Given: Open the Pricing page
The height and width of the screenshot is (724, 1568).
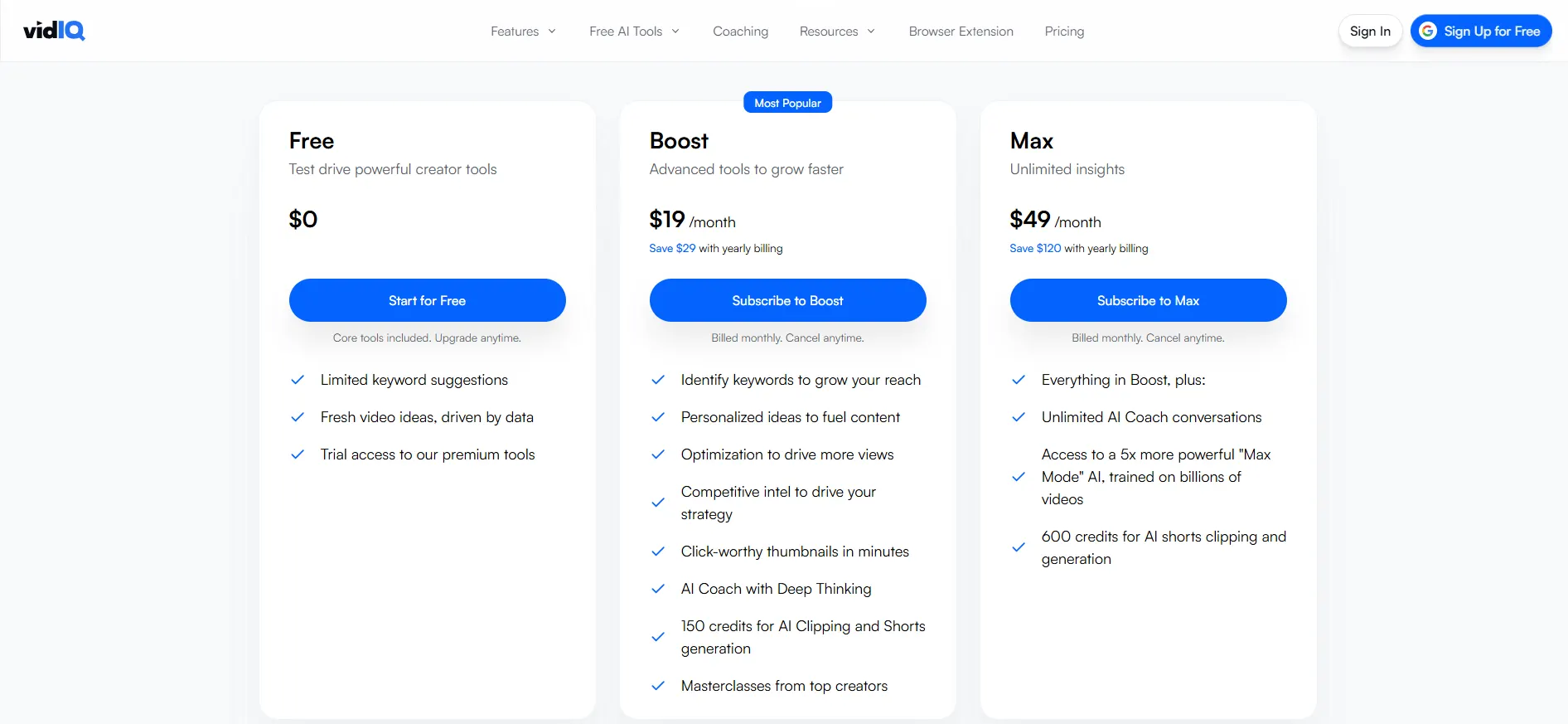Looking at the screenshot, I should coord(1064,31).
